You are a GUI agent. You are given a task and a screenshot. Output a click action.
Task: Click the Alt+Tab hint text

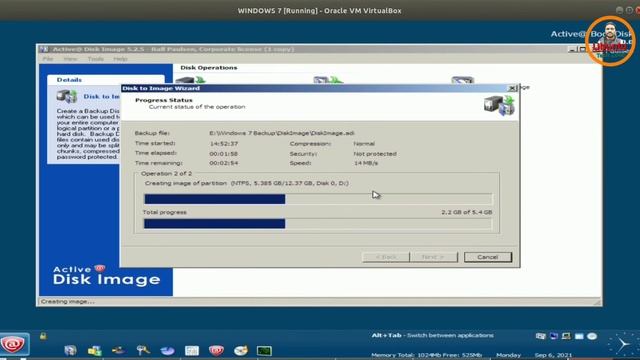[x=433, y=335]
